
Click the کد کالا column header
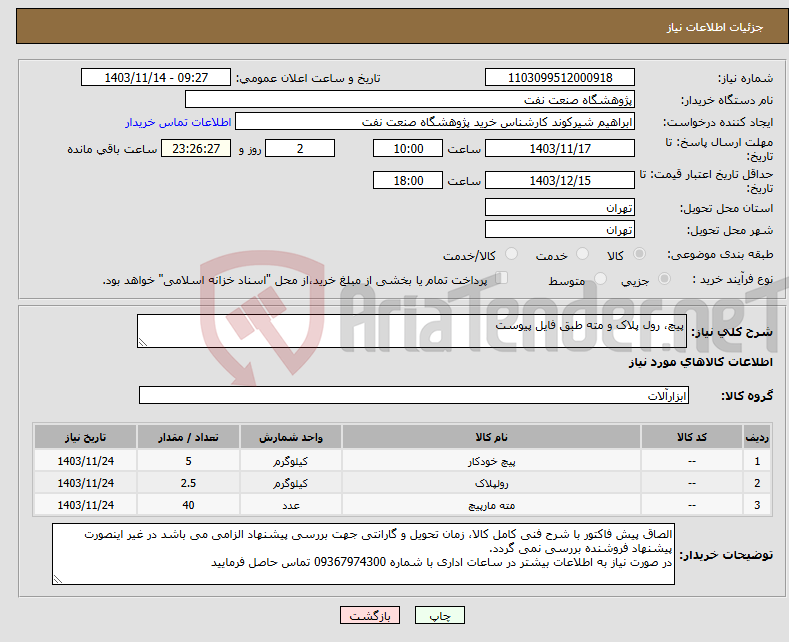692,437
